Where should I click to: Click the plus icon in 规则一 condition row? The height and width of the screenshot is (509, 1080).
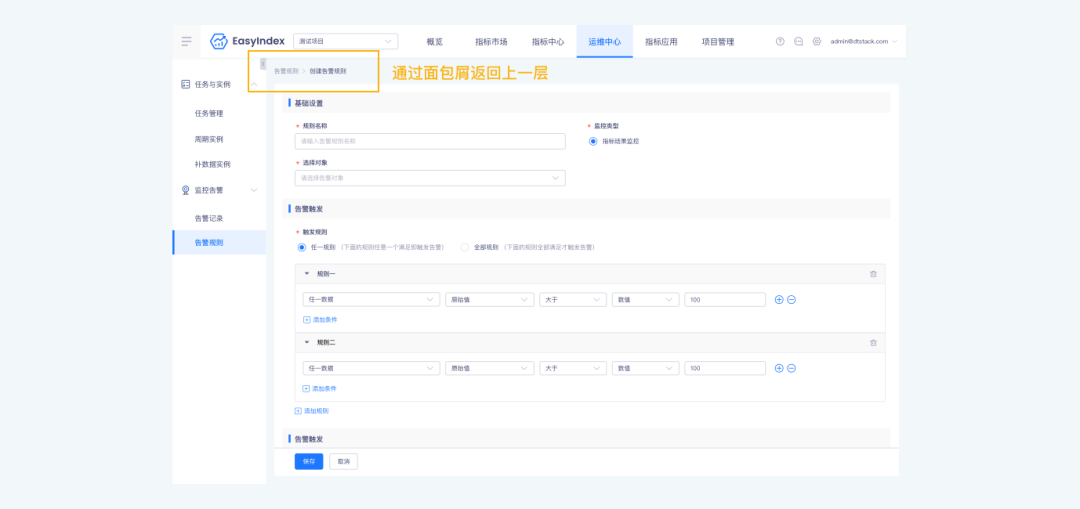(779, 299)
